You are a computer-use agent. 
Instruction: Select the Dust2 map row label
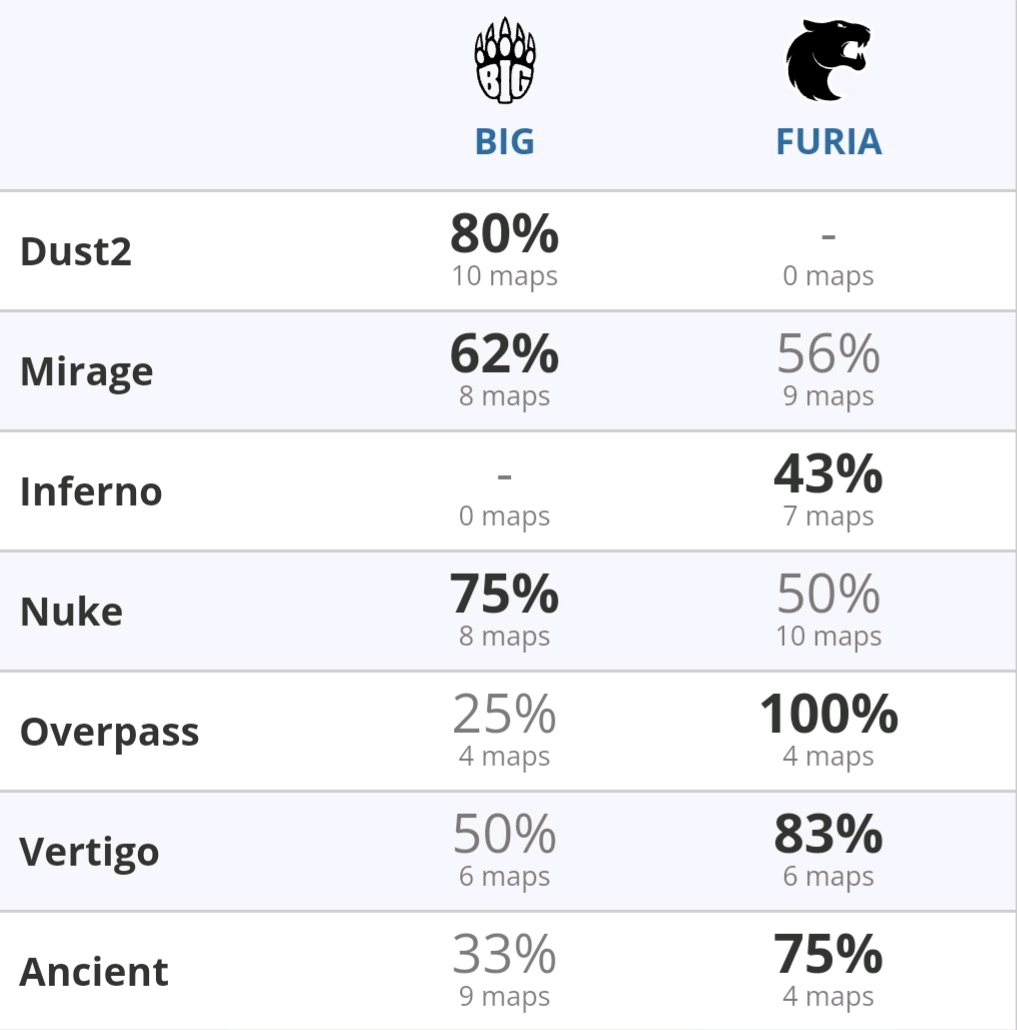click(x=76, y=252)
